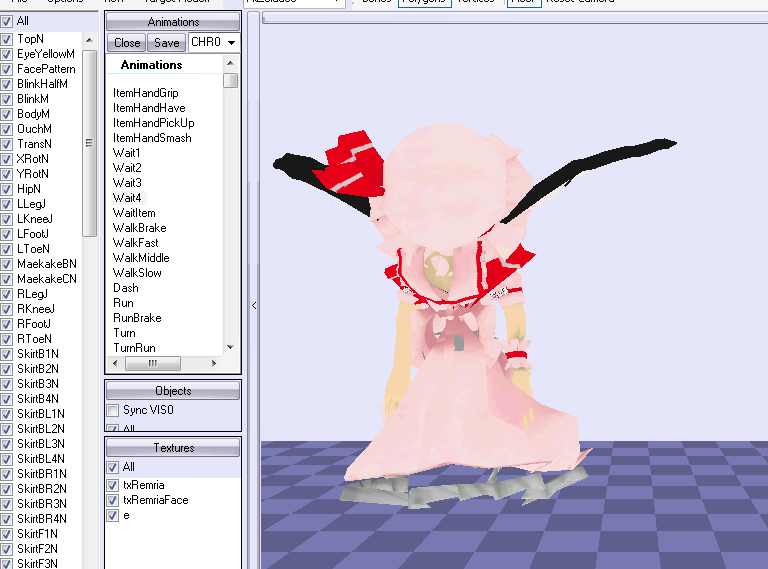Select the WalkFast animation
Screen dimensions: 768x569
[x=136, y=243]
